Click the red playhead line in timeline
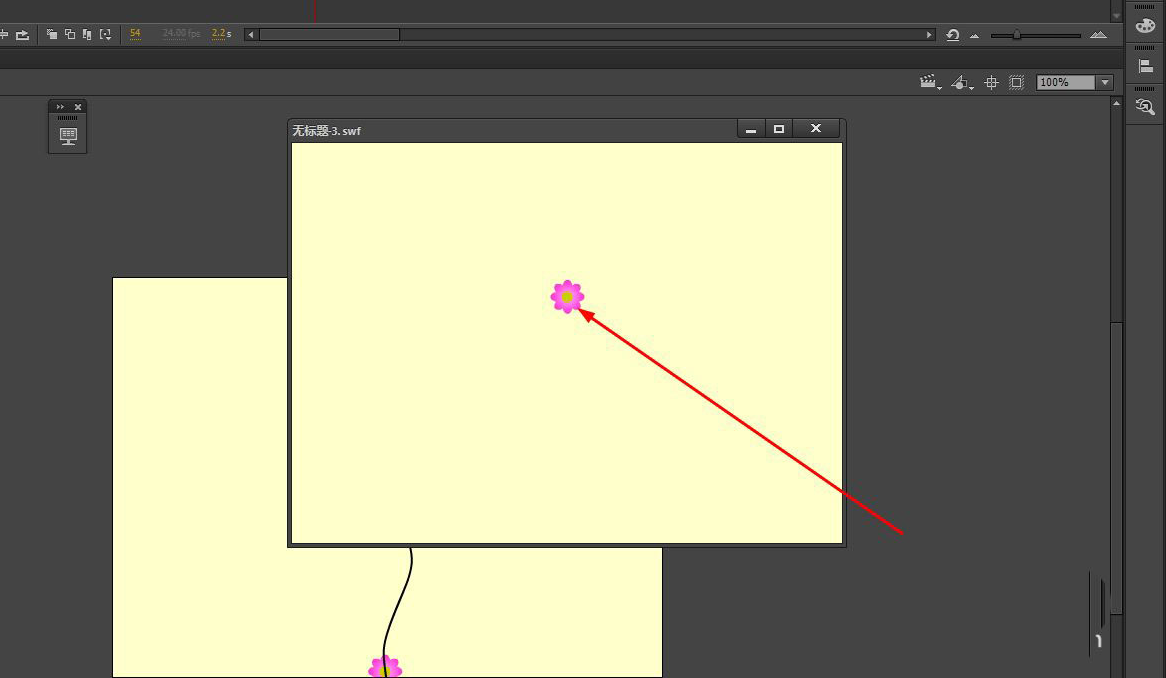1166x678 pixels. [x=315, y=11]
